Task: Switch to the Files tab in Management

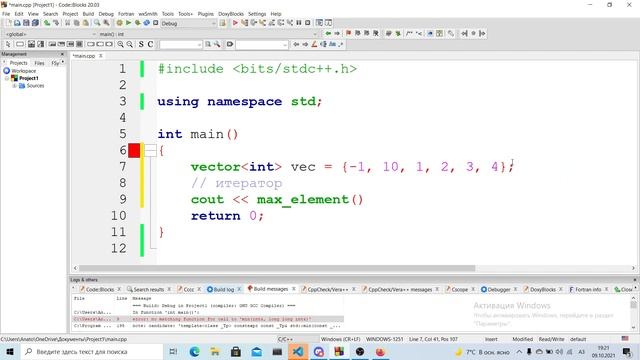Action: [x=40, y=63]
